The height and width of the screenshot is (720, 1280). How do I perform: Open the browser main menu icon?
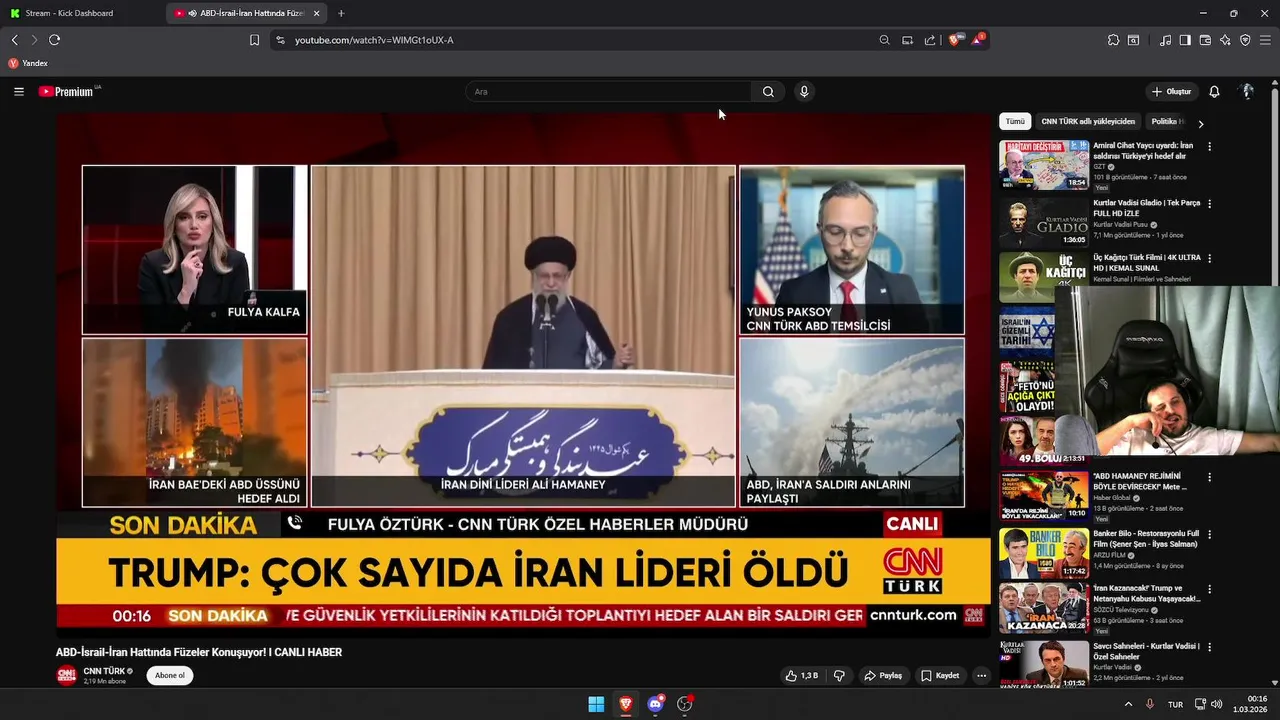pyautogui.click(x=1266, y=40)
